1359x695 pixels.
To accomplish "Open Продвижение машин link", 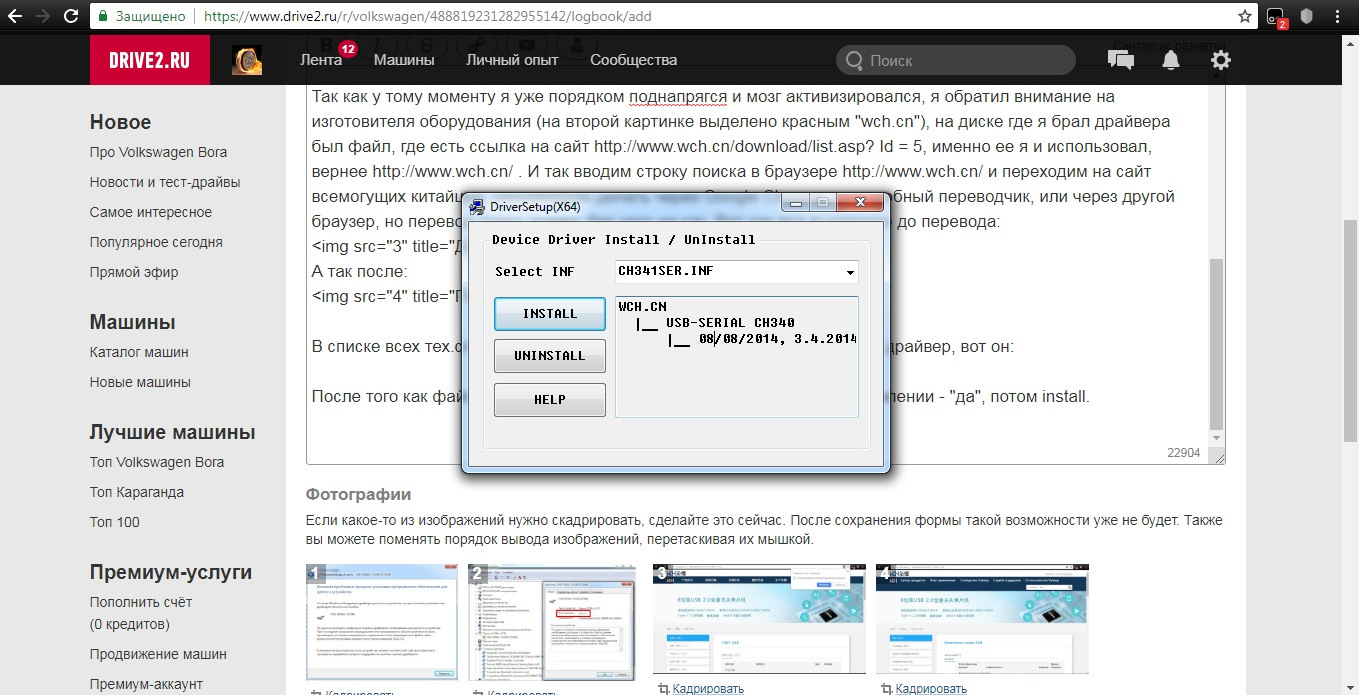I will coord(158,654).
